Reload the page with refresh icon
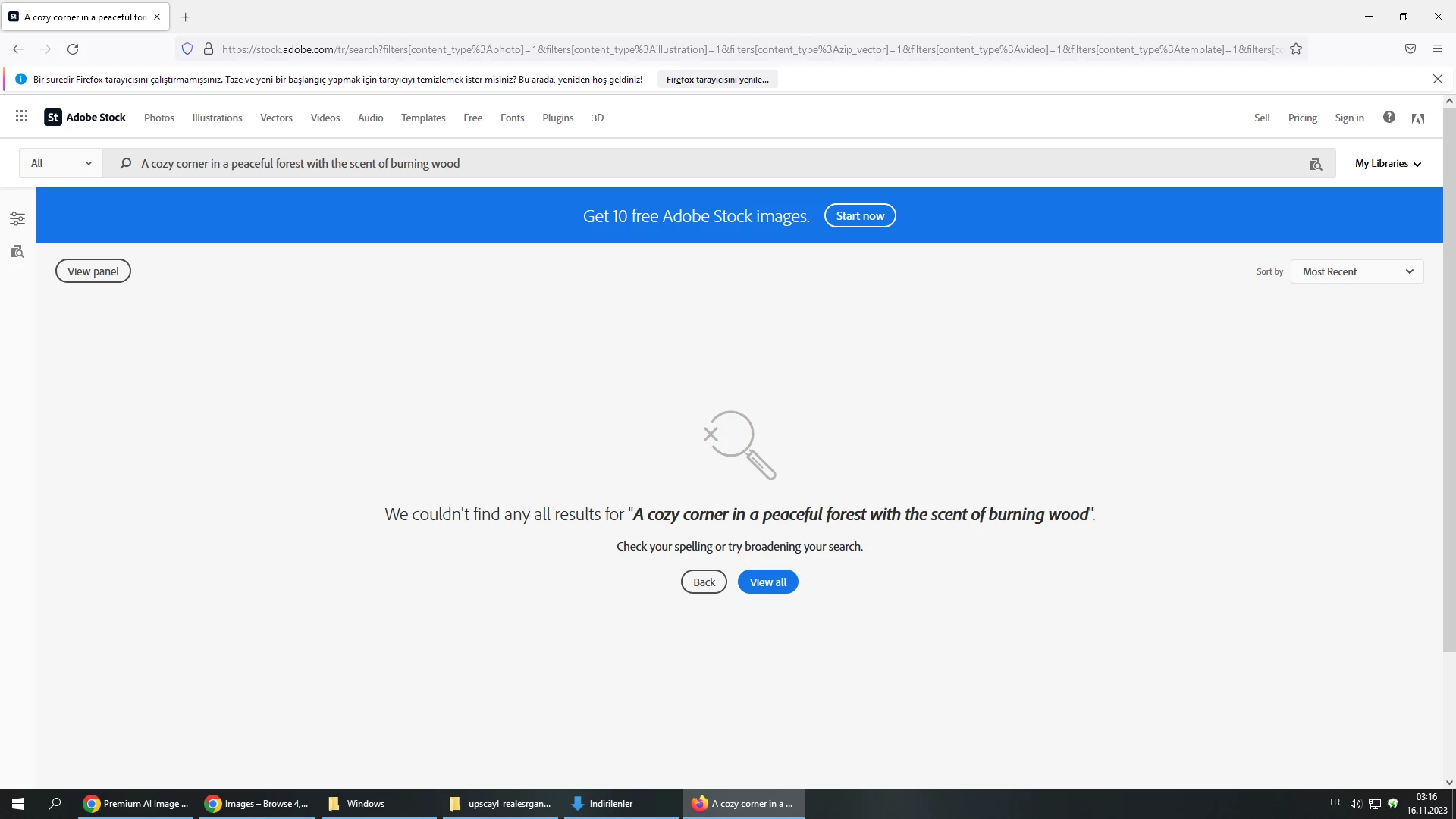 pos(73,49)
